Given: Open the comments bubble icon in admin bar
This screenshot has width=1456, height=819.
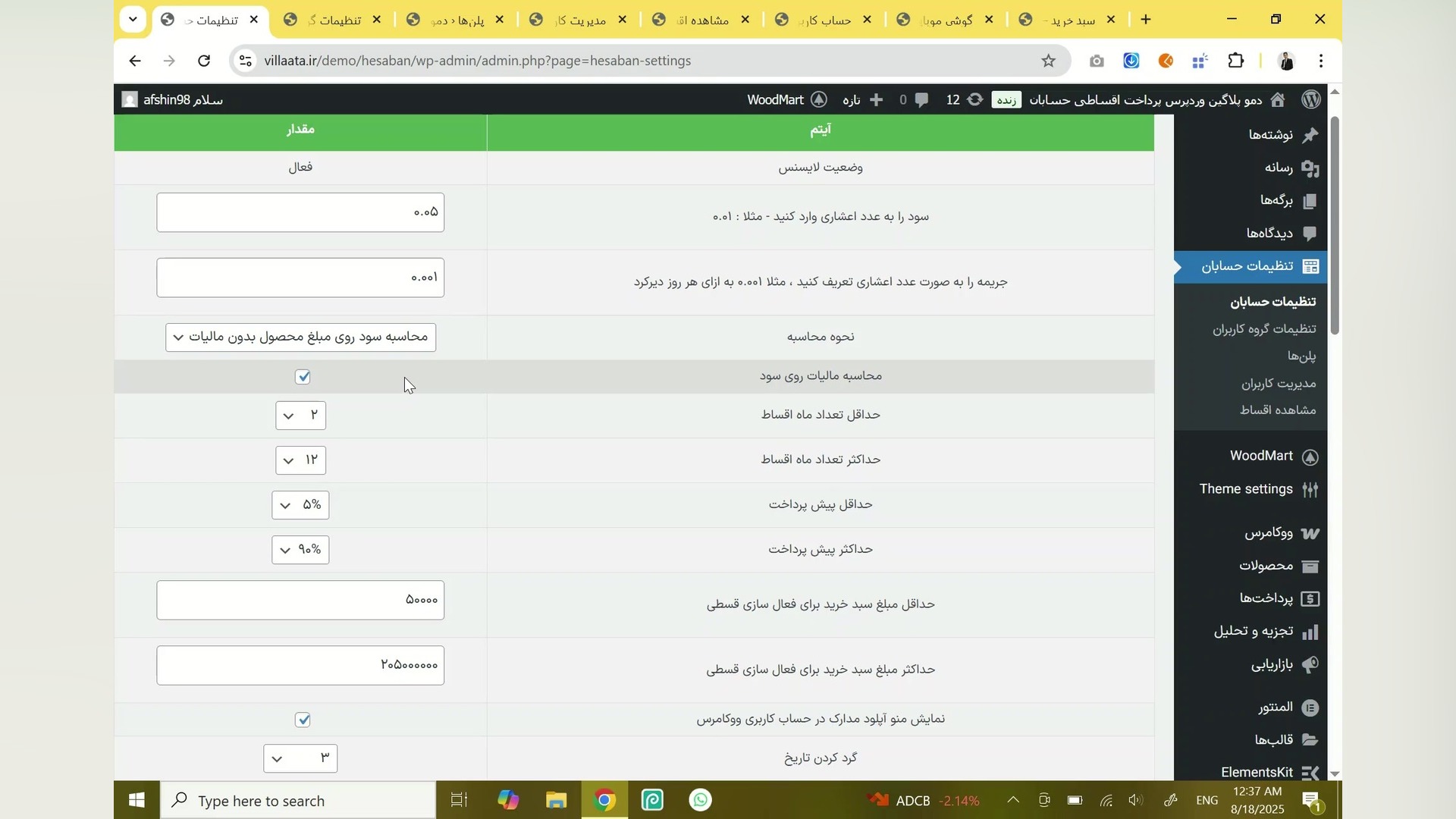Looking at the screenshot, I should coord(921,100).
